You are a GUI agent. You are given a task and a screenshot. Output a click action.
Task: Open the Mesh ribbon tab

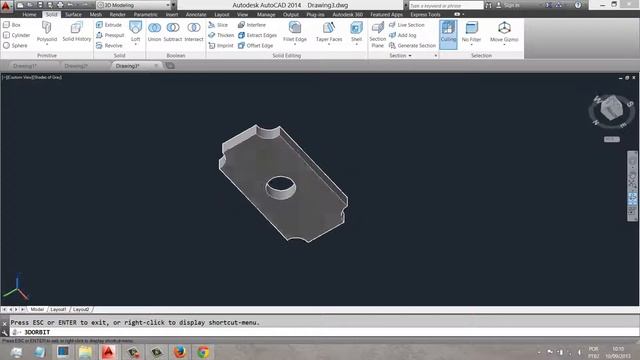coord(96,14)
